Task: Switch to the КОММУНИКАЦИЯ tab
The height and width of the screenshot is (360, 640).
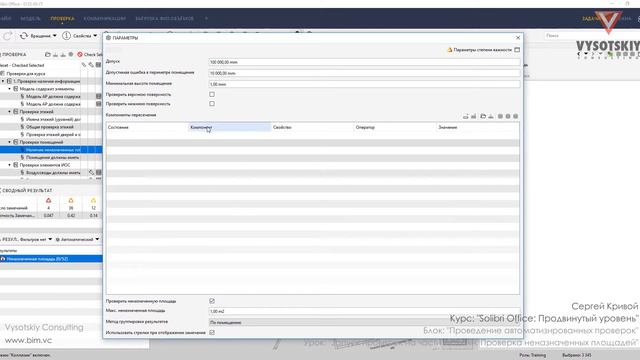Action: click(x=104, y=18)
